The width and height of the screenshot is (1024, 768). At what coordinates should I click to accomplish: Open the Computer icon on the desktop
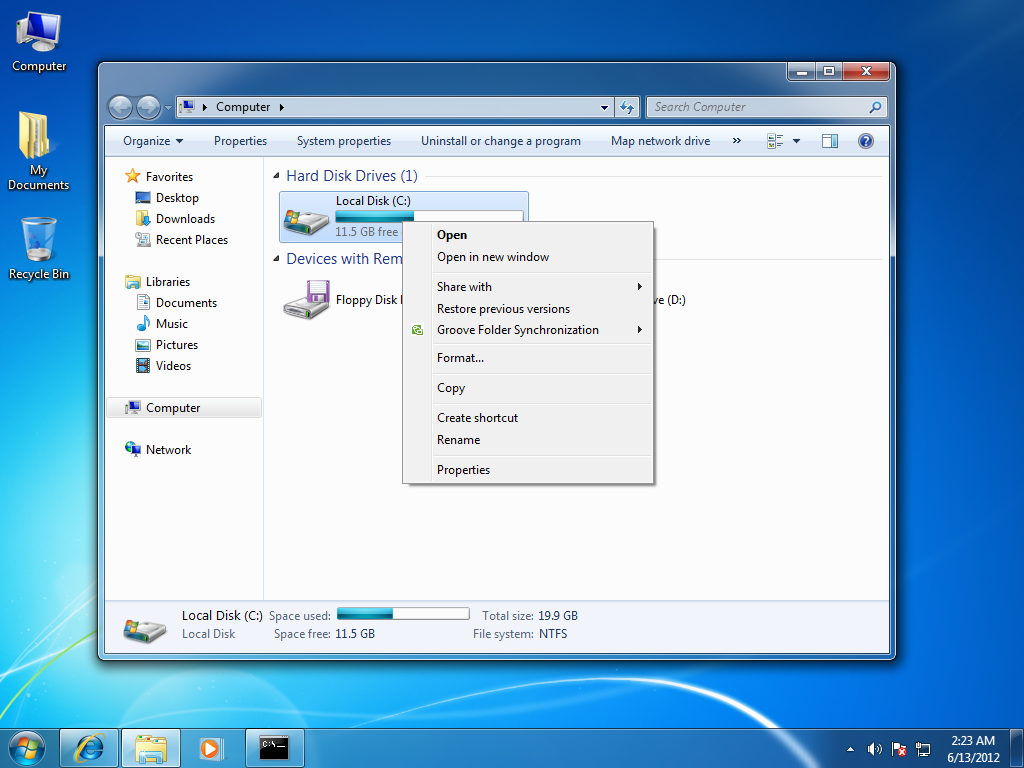(38, 35)
